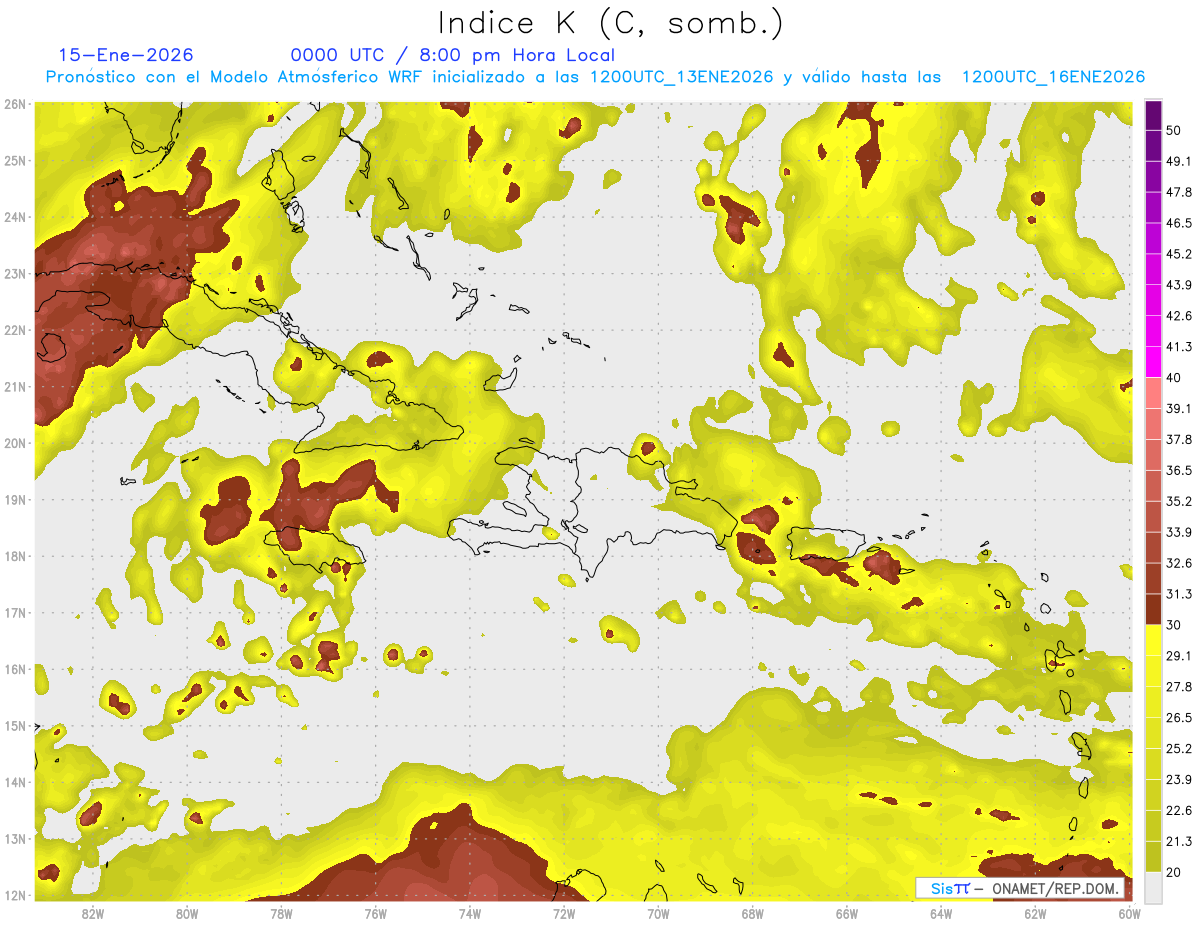The height and width of the screenshot is (927, 1200).
Task: Click the latitude label '13N'
Action: pyautogui.click(x=14, y=838)
